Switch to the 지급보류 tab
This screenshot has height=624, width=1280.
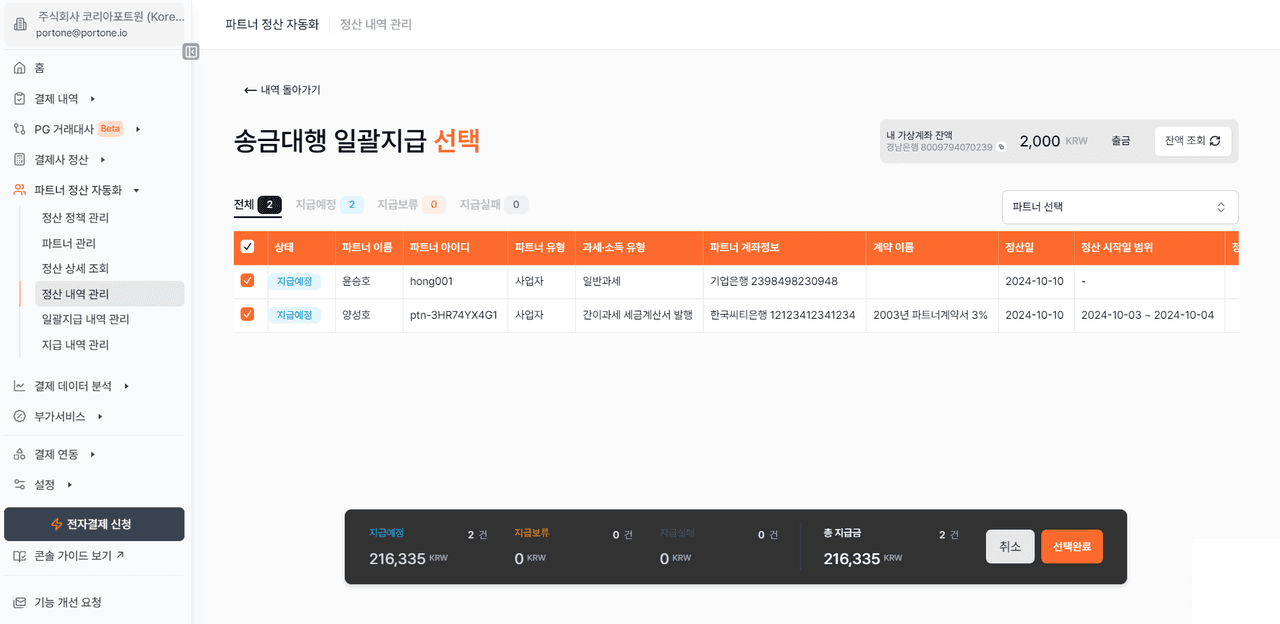398,205
